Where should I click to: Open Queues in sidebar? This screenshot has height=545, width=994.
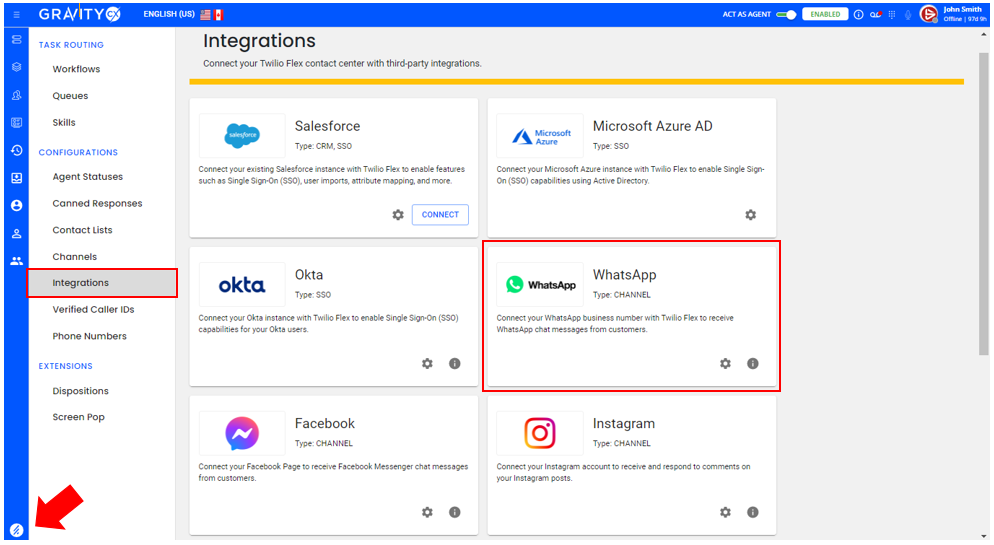(x=70, y=96)
